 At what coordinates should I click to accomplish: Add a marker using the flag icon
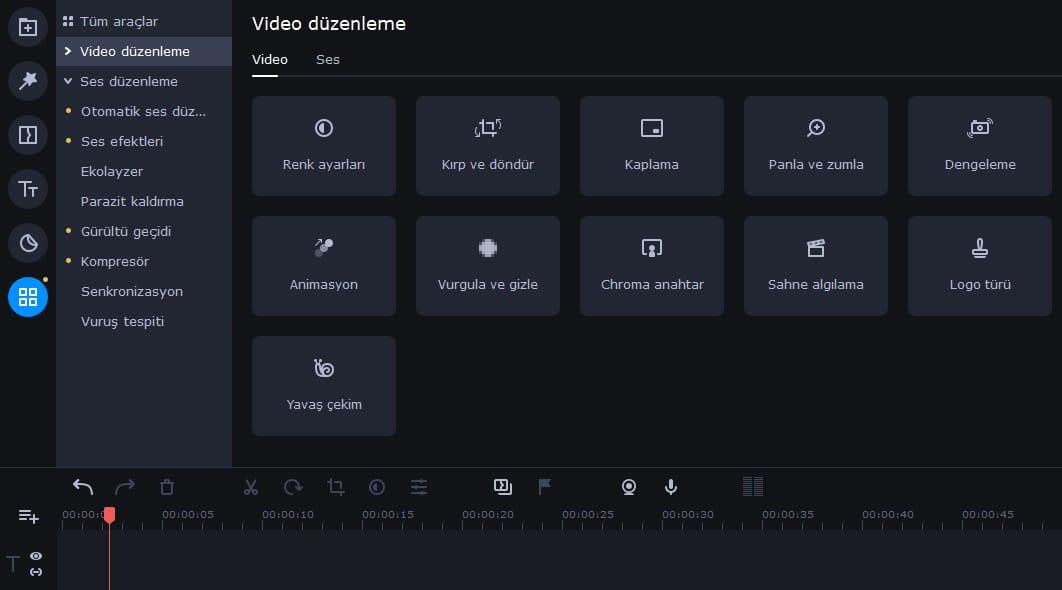pyautogui.click(x=544, y=487)
